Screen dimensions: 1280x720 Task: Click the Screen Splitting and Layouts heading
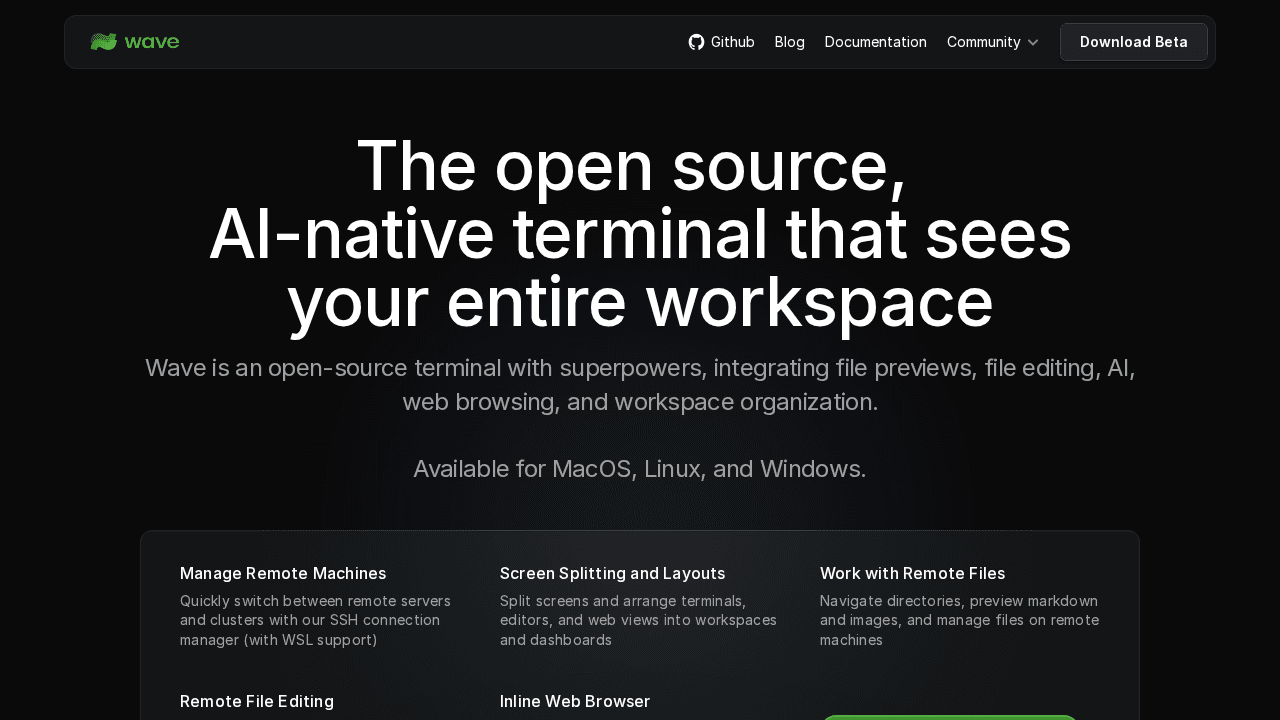coord(612,573)
